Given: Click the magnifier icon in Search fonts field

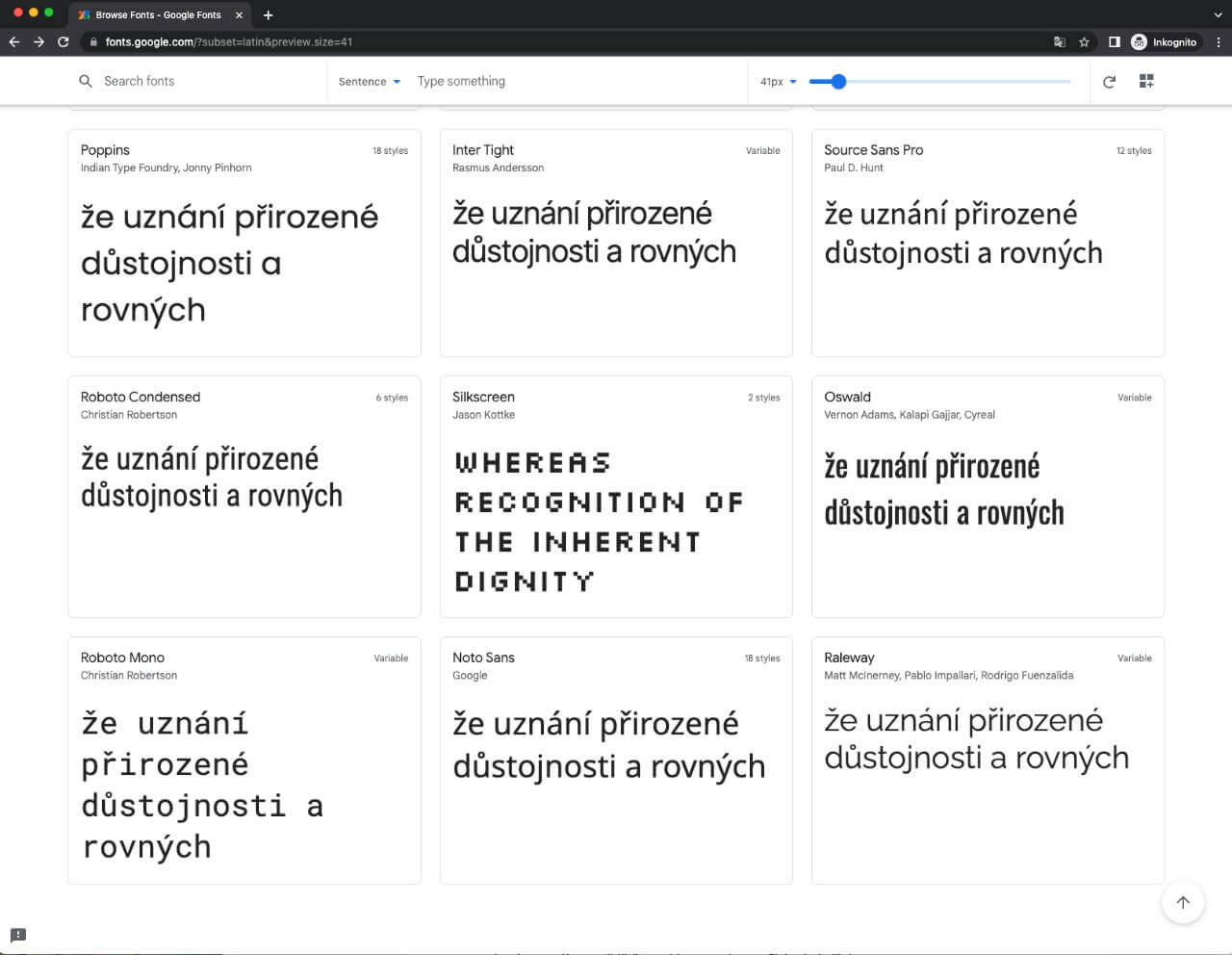Looking at the screenshot, I should (86, 81).
